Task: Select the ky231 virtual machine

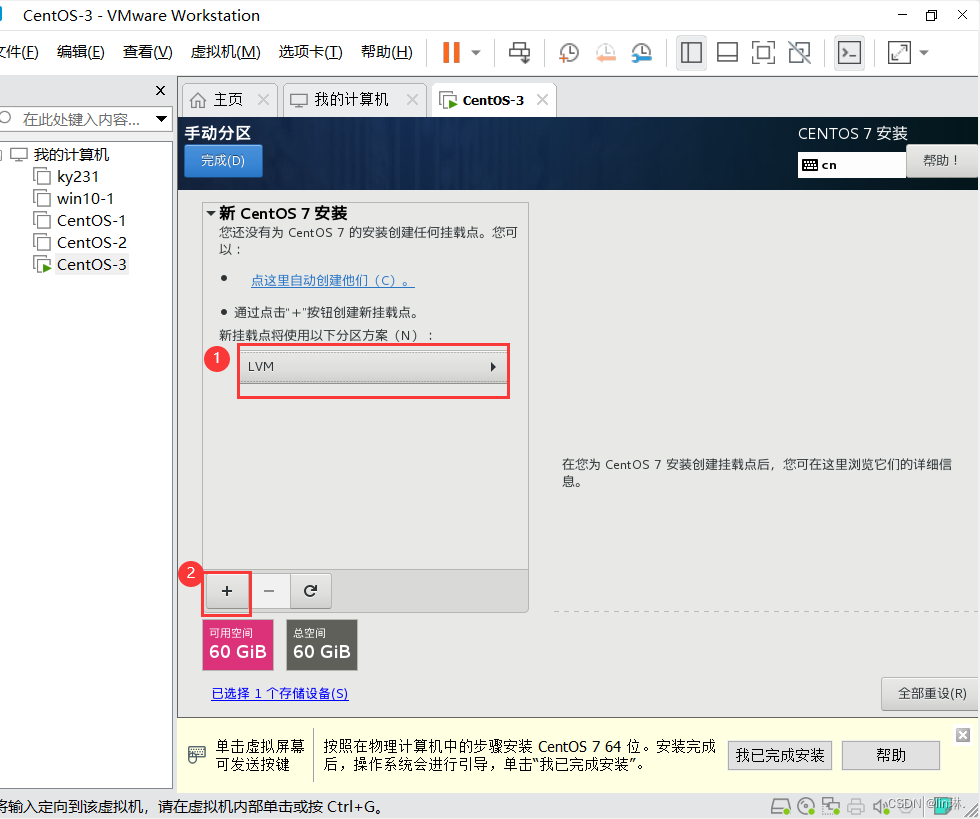Action: 78,177
